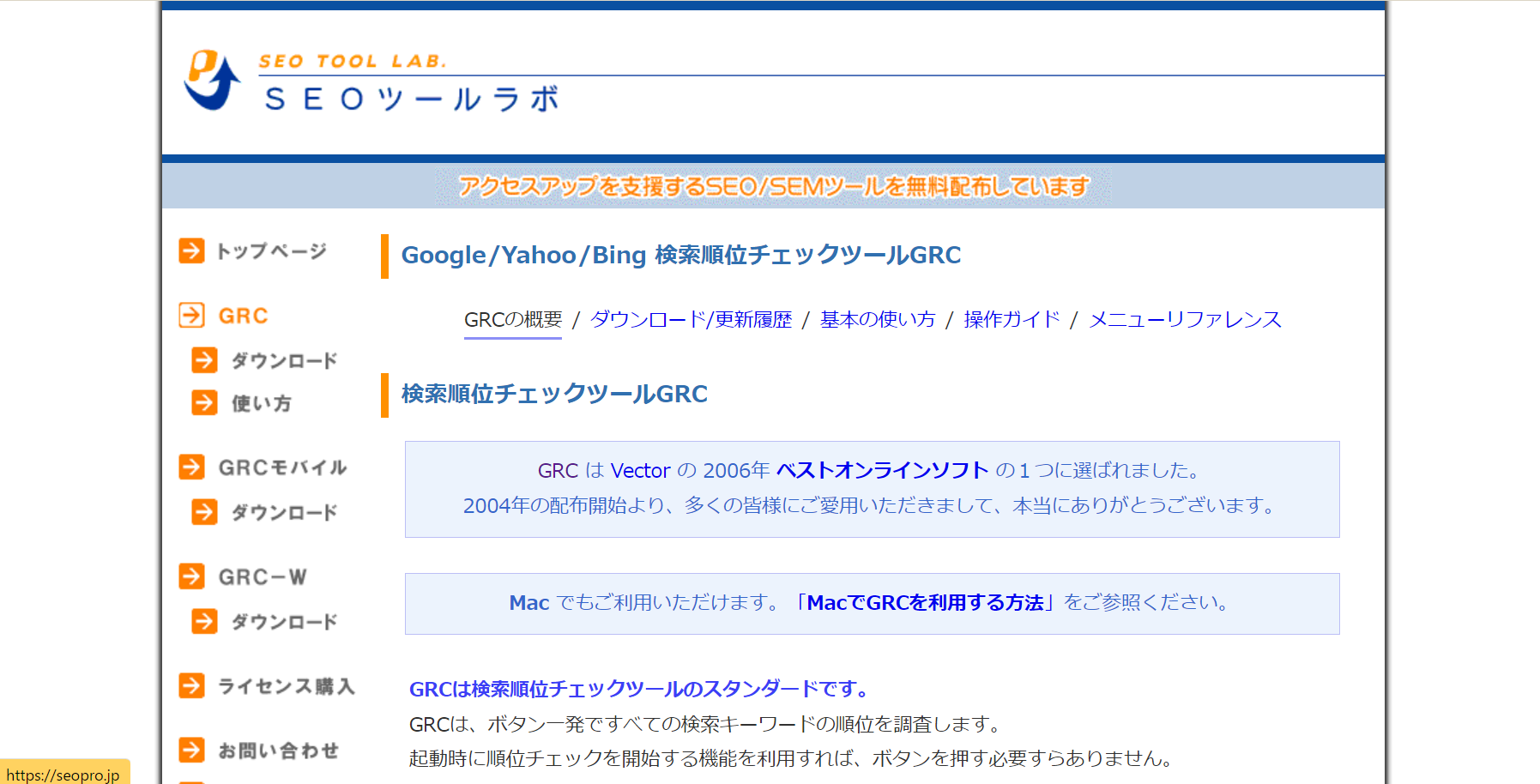Open 使い方 in the sidebar
The height and width of the screenshot is (784, 1540).
tap(262, 403)
